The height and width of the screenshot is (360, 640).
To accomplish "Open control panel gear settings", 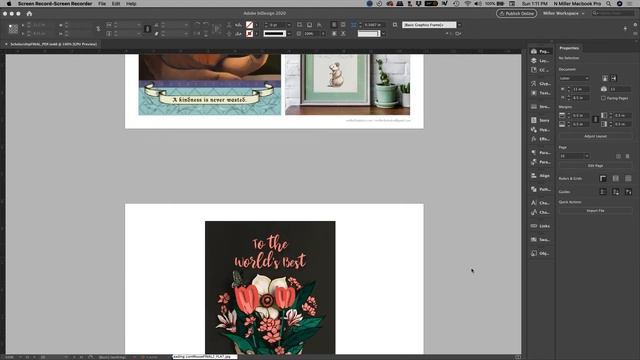I will point(635,25).
